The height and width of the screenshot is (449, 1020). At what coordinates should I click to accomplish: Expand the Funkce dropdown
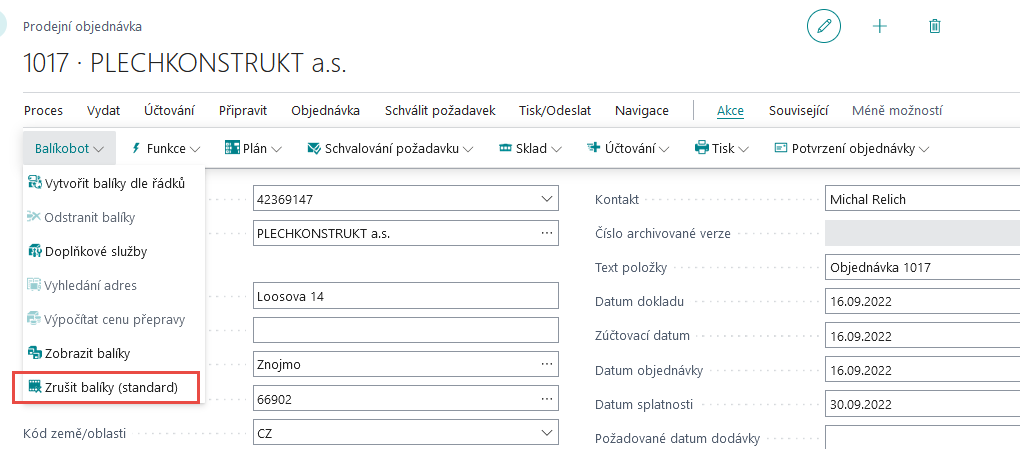click(x=195, y=149)
